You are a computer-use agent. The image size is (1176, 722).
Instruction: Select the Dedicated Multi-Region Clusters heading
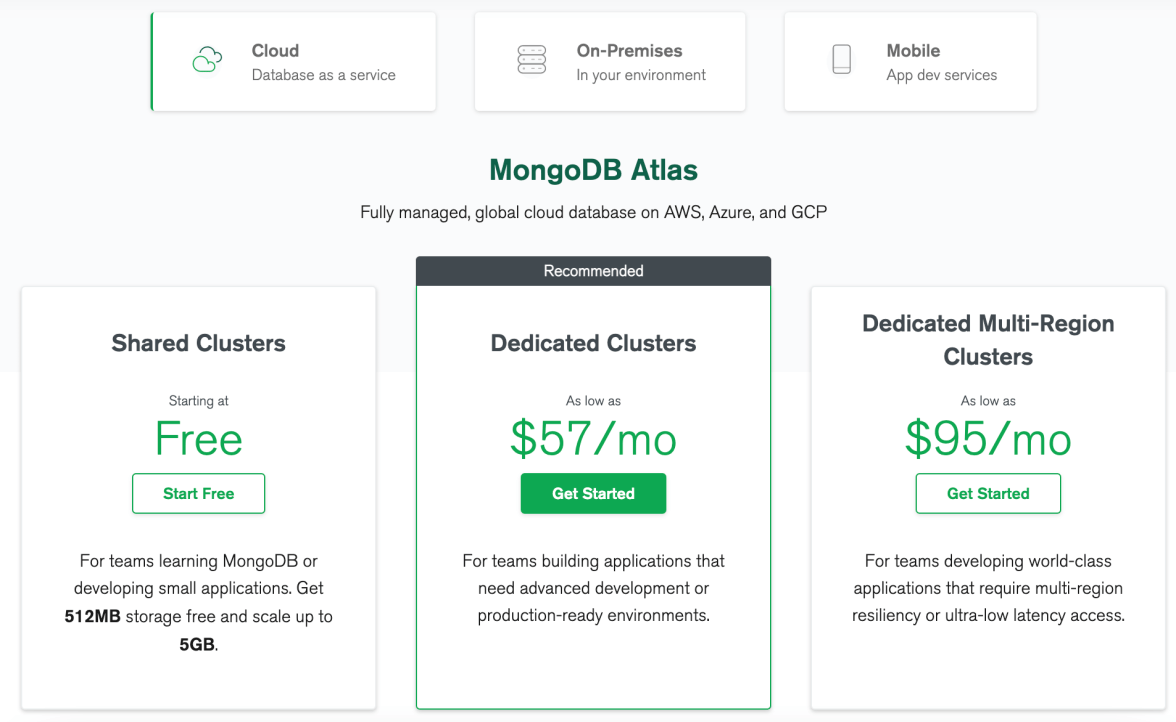pos(988,340)
